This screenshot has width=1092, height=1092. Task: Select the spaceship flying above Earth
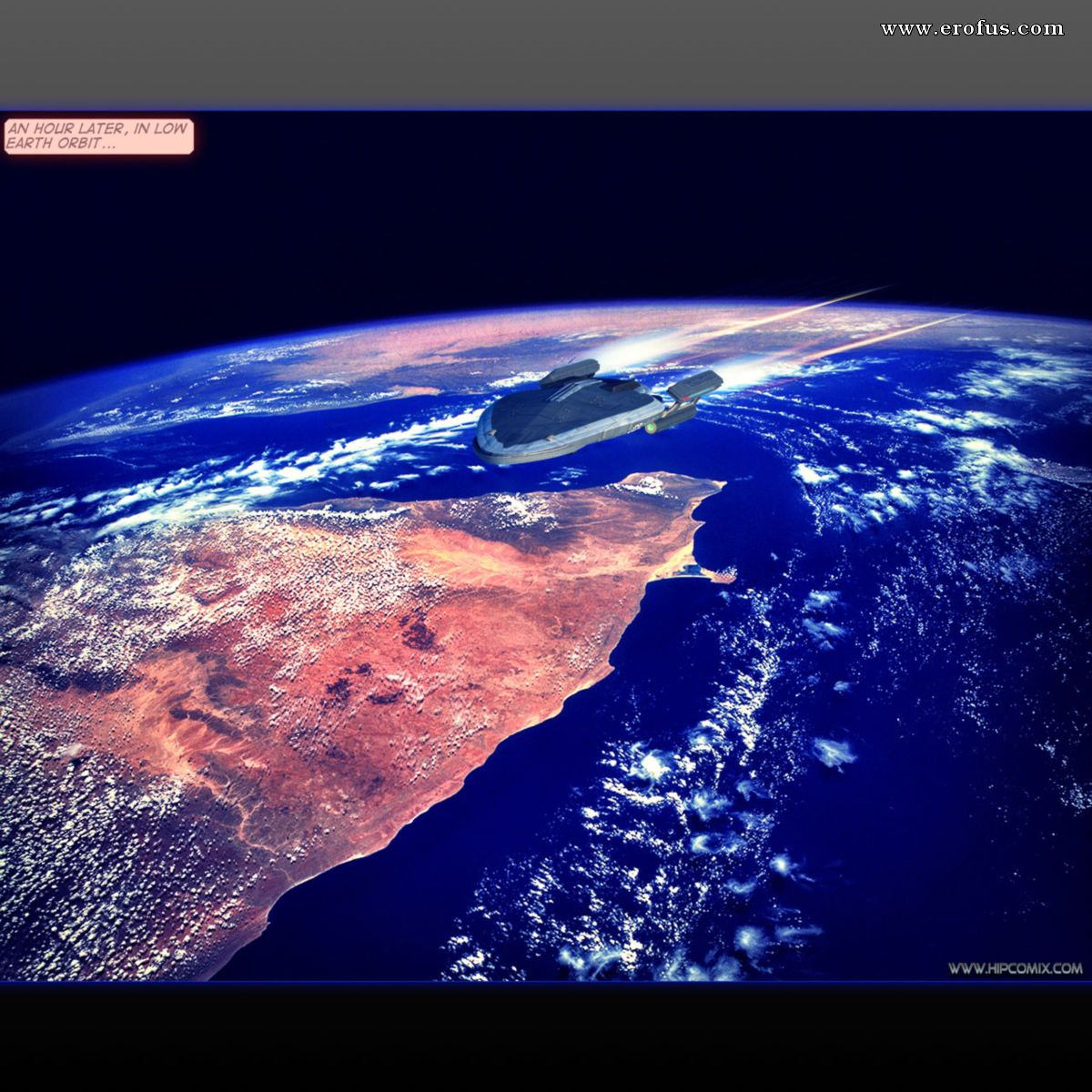[598, 411]
